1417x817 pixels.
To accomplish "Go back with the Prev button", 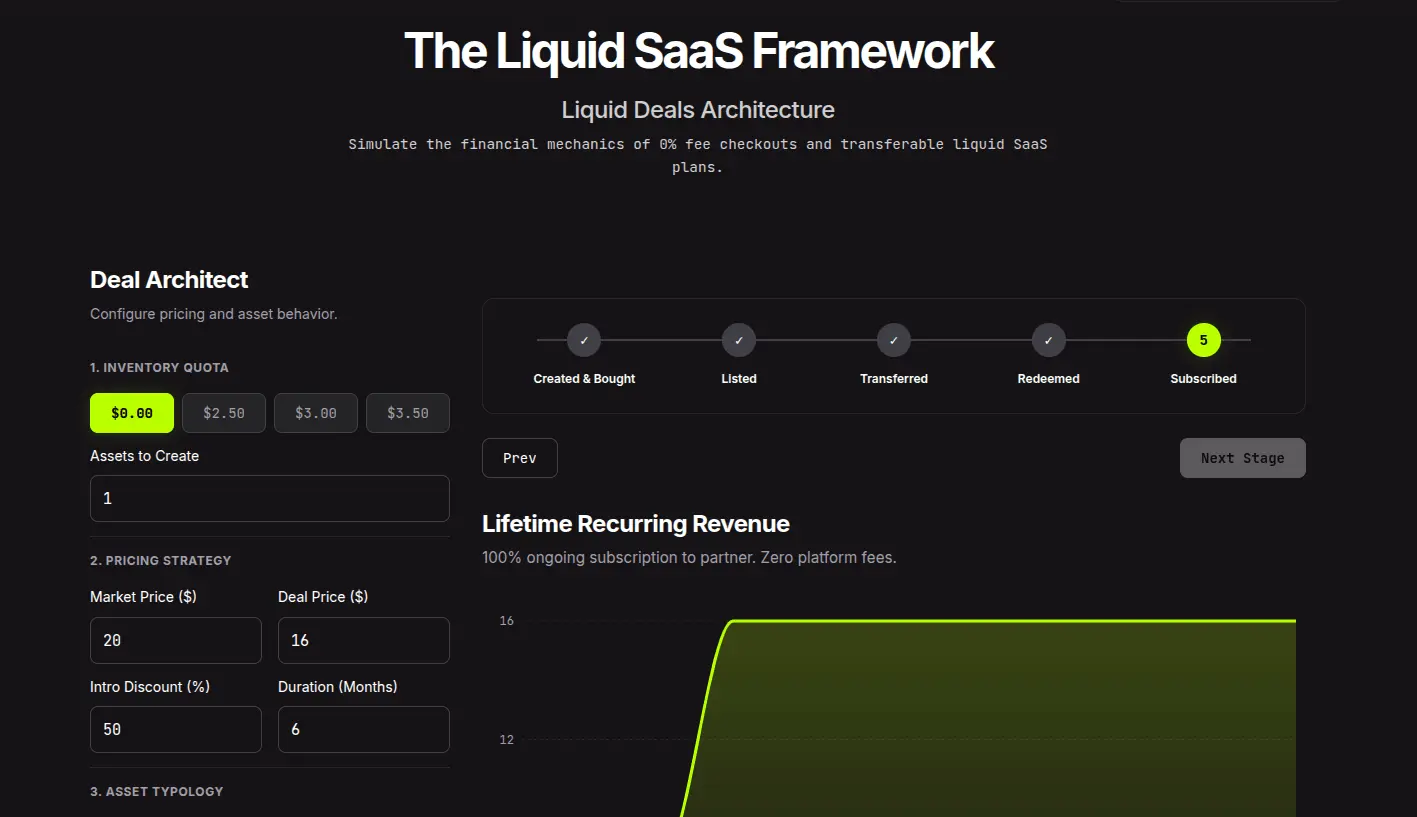I will 520,458.
